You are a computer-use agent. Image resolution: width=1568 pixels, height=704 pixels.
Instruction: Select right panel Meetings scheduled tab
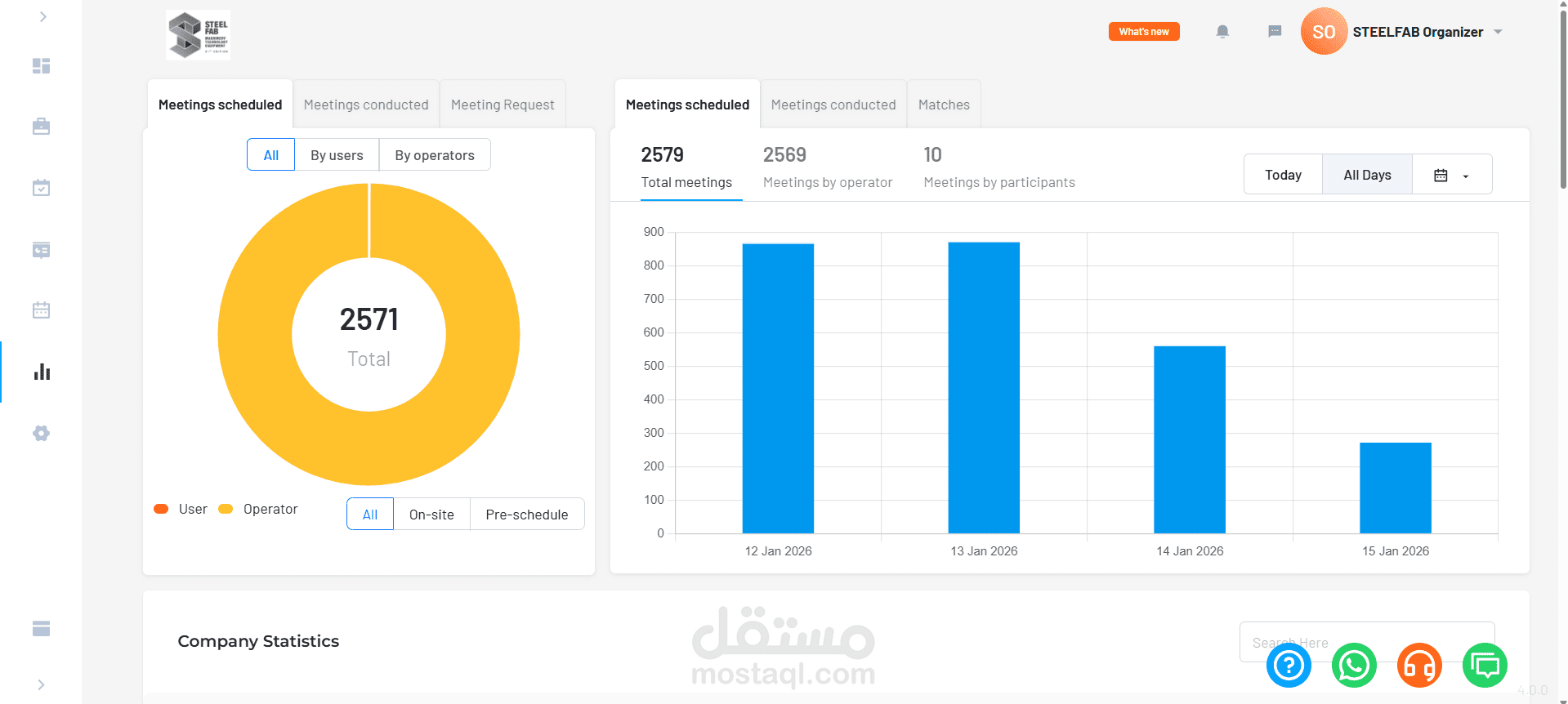687,105
